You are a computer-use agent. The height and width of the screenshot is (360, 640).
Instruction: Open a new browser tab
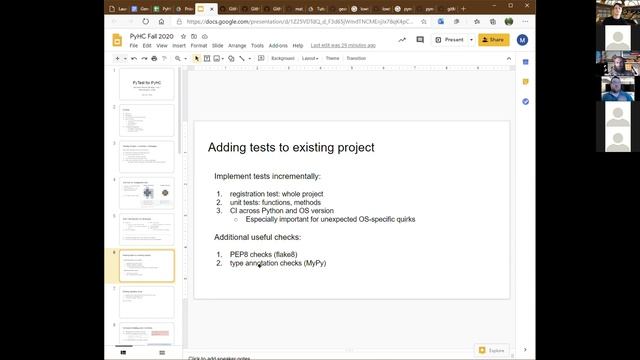(463, 9)
